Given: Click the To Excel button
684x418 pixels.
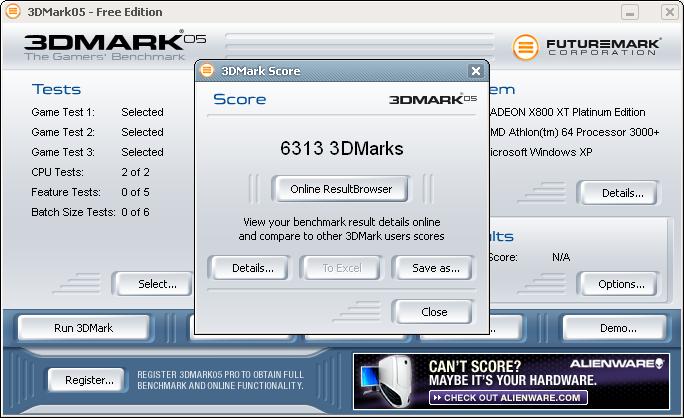Looking at the screenshot, I should pyautogui.click(x=341, y=268).
